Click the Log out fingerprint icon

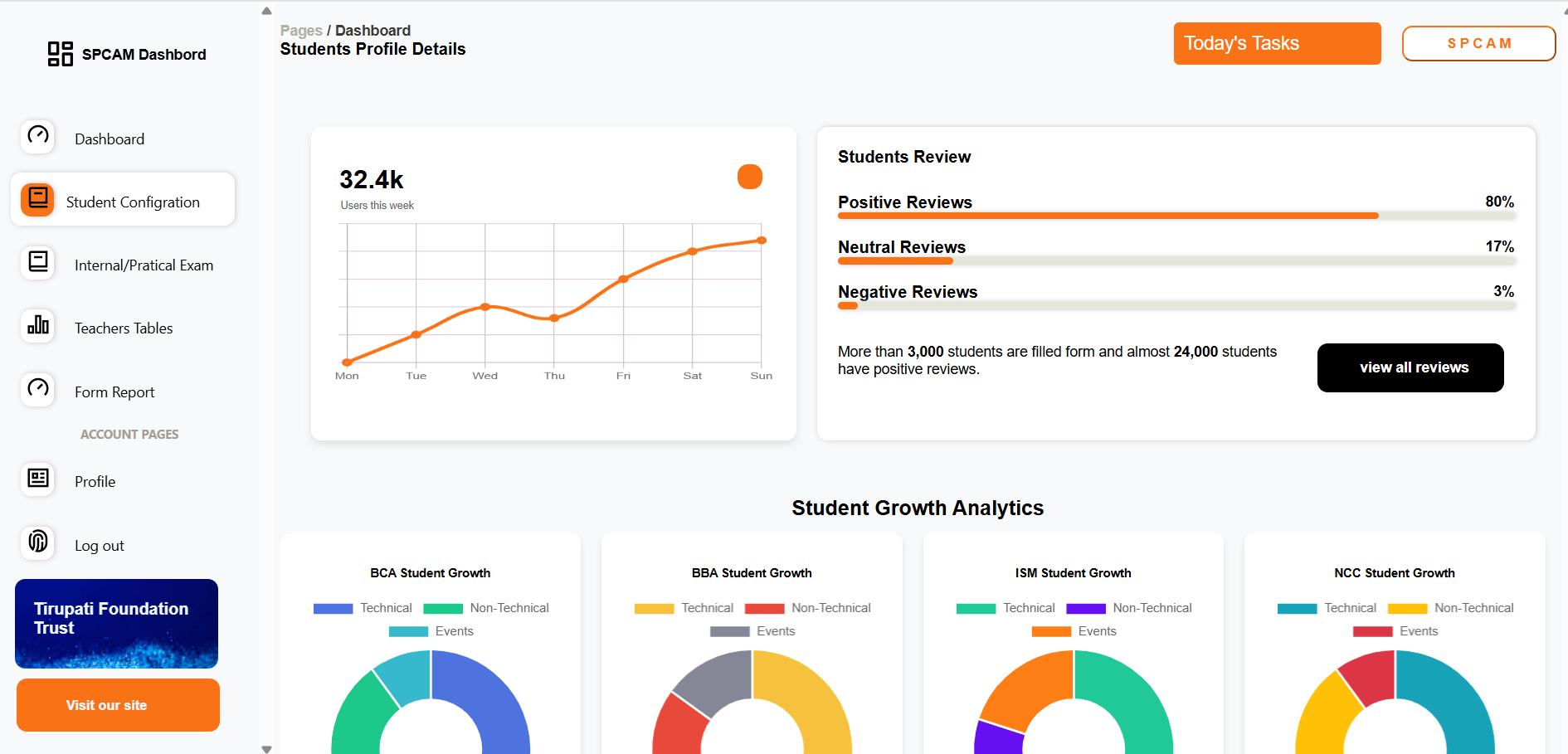[x=38, y=542]
